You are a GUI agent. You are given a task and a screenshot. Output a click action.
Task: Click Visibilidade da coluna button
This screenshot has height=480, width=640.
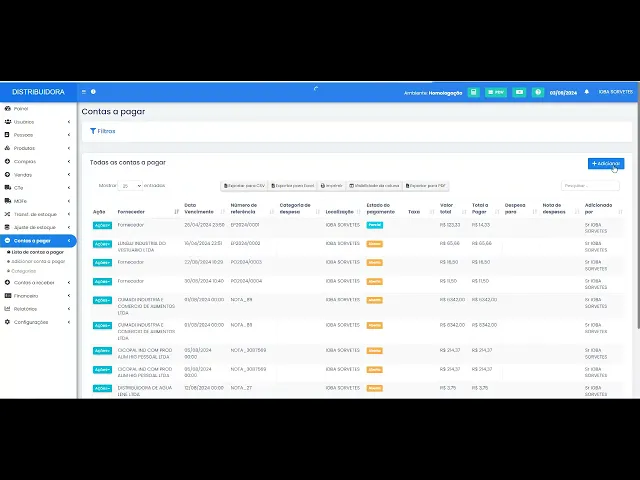tap(374, 186)
